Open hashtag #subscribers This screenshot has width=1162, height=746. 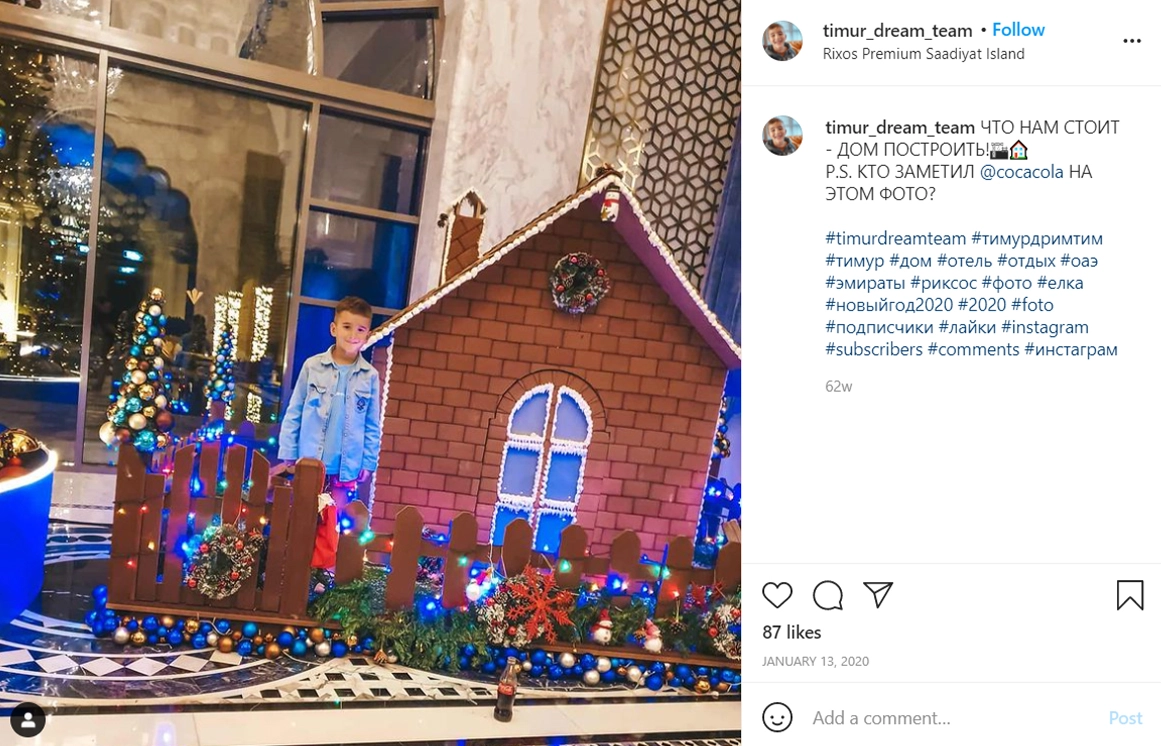(x=874, y=350)
